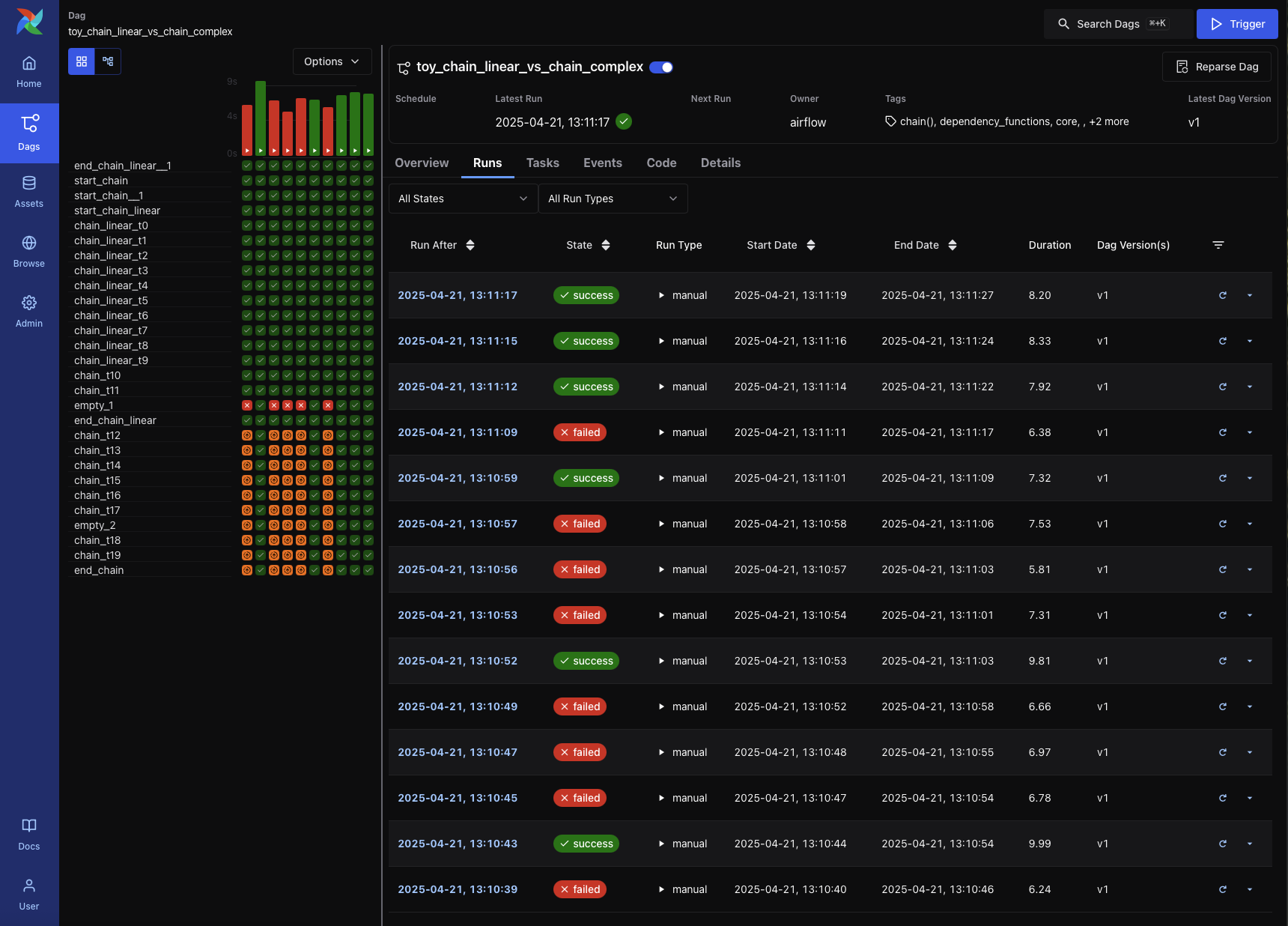
Task: Click the Airflow logo
Action: pos(29,22)
